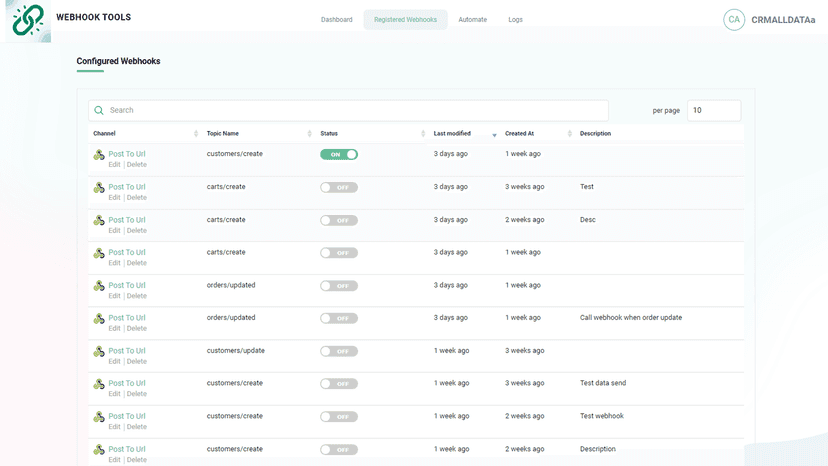Image resolution: width=828 pixels, height=466 pixels.
Task: Enable the 'Test data send' webhook toggle
Action: pyautogui.click(x=339, y=384)
